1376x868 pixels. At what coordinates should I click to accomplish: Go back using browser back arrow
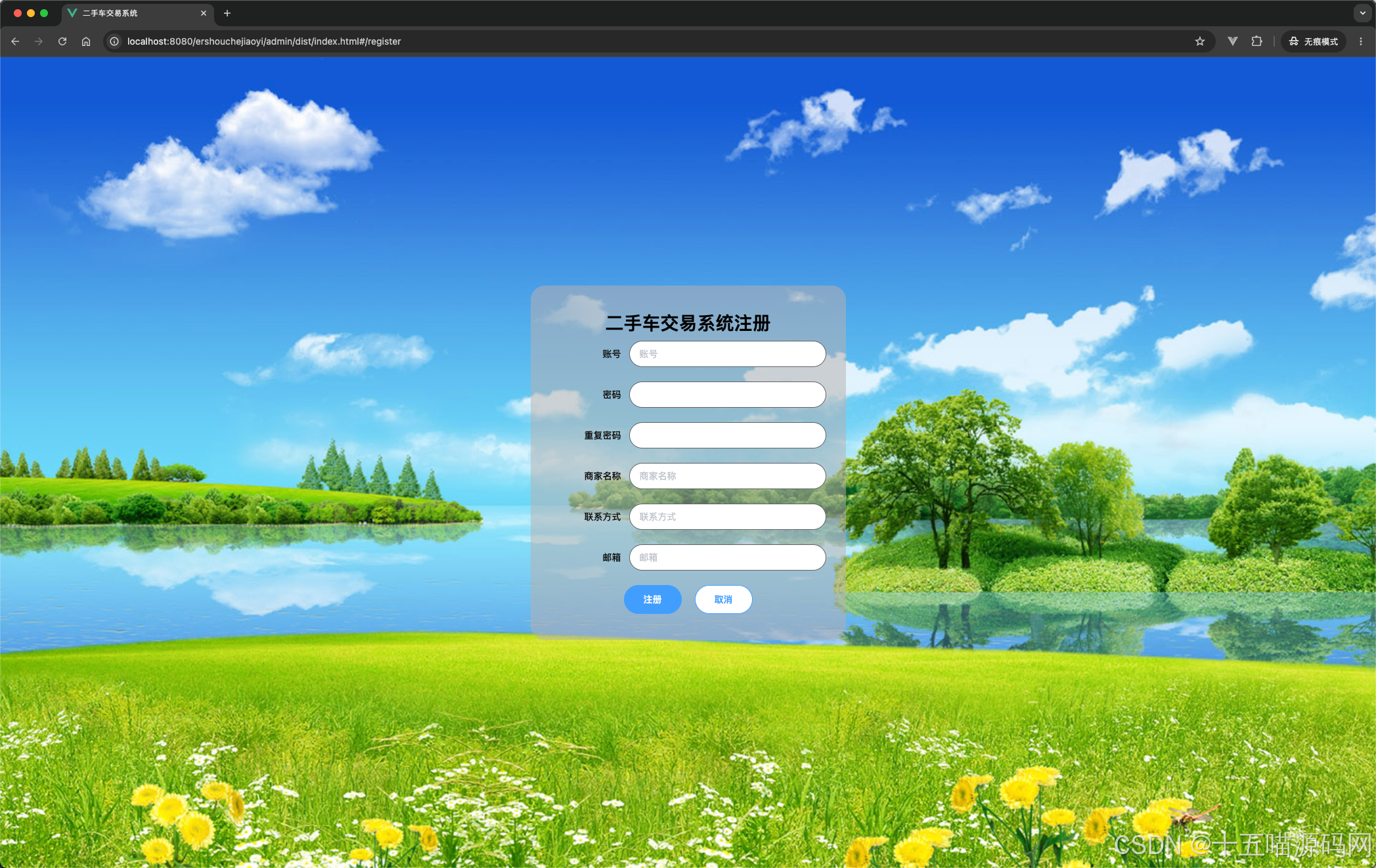tap(15, 41)
